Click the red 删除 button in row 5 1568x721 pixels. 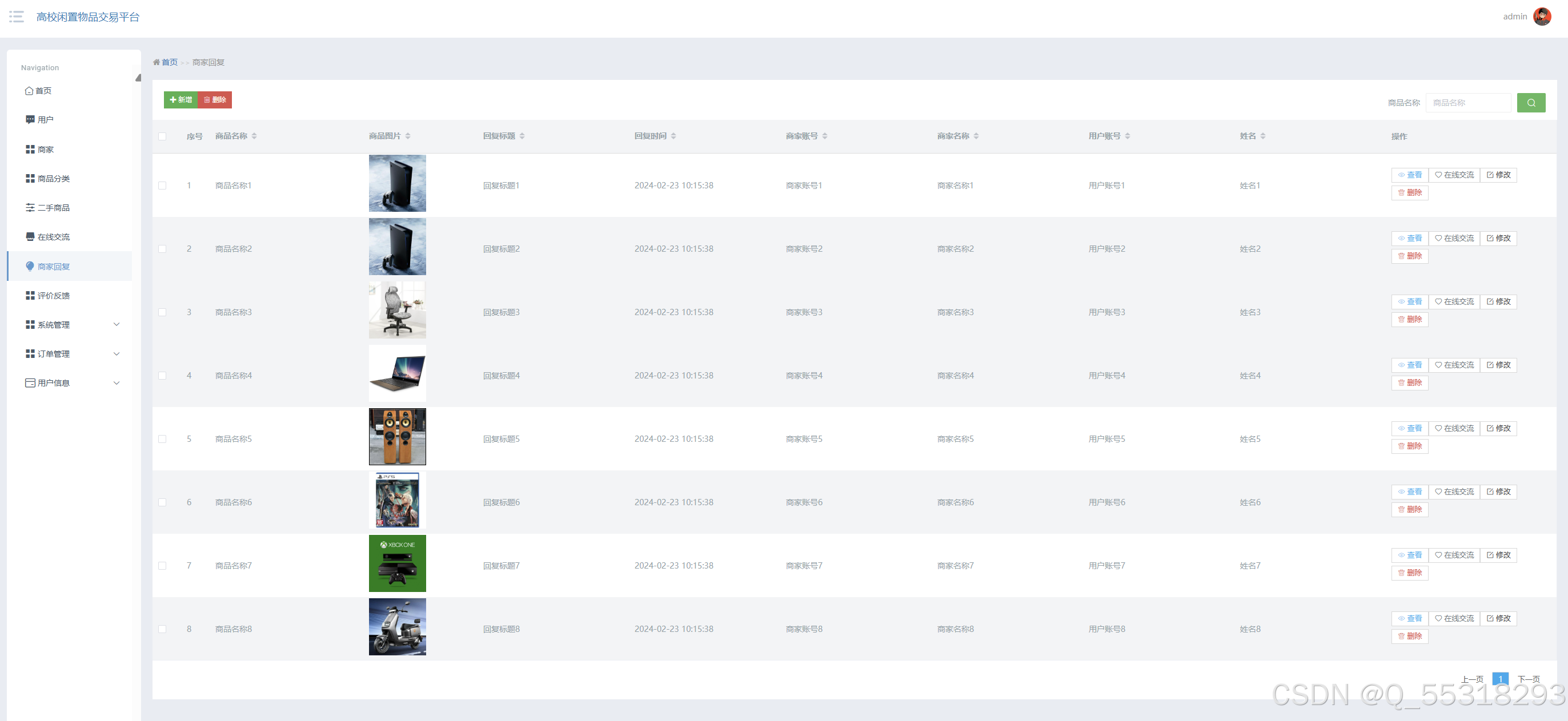coord(1409,446)
